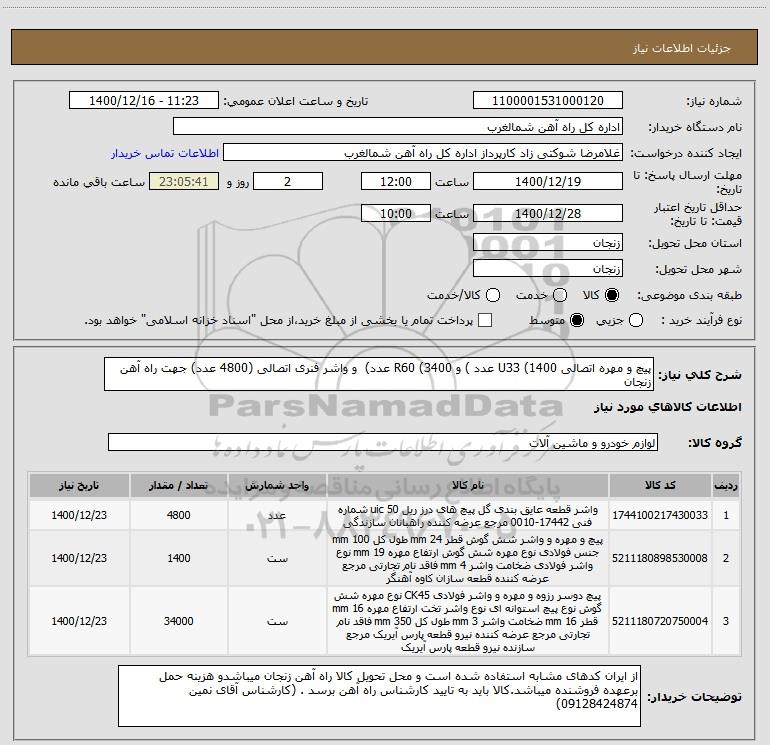770x745 pixels.
Task: Click the goods group field لوازم خودرو و ماشین آلات
Action: pos(383,442)
